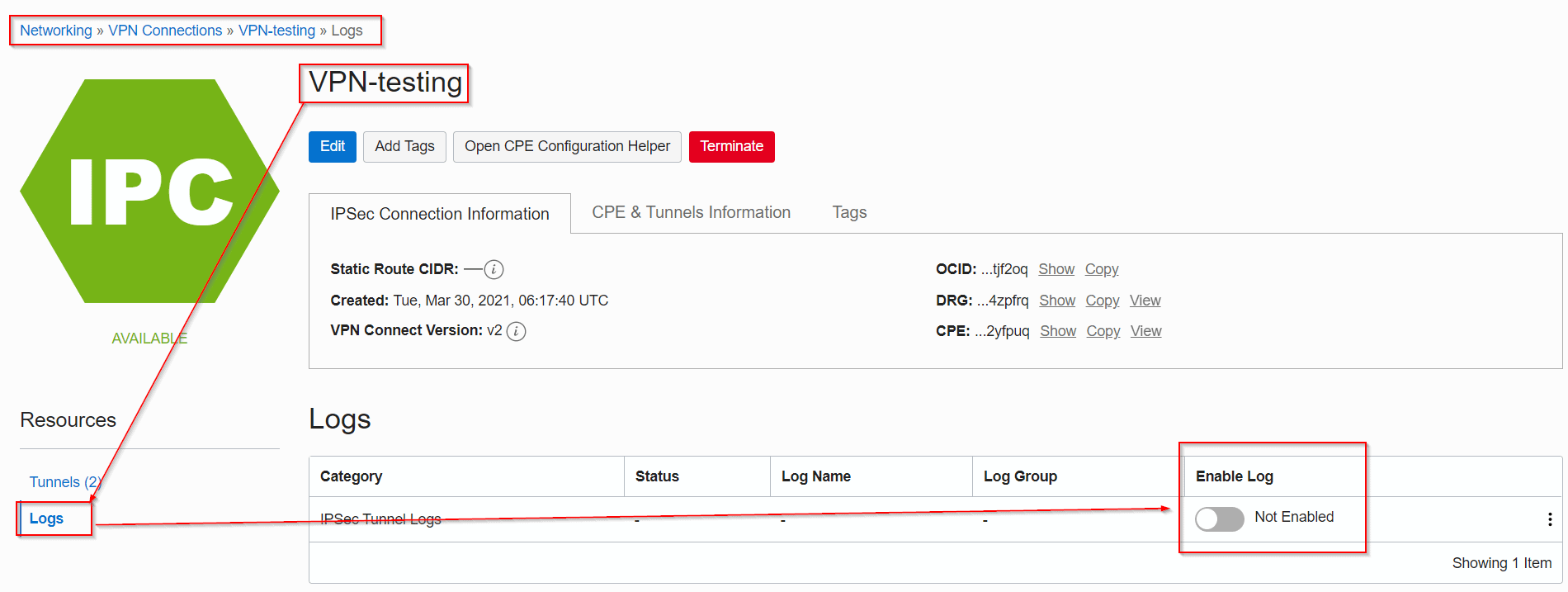The image size is (1568, 592).
Task: Click the Static Route CIDR info icon
Action: [x=494, y=269]
